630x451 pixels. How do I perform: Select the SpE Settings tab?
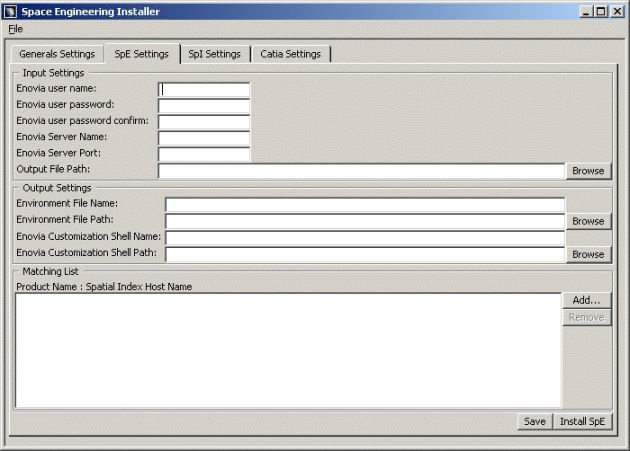coord(141,54)
